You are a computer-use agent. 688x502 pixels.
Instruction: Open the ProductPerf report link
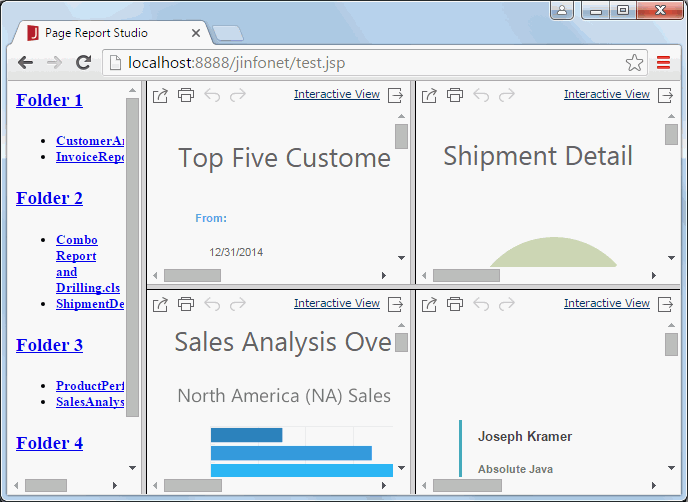coord(90,385)
